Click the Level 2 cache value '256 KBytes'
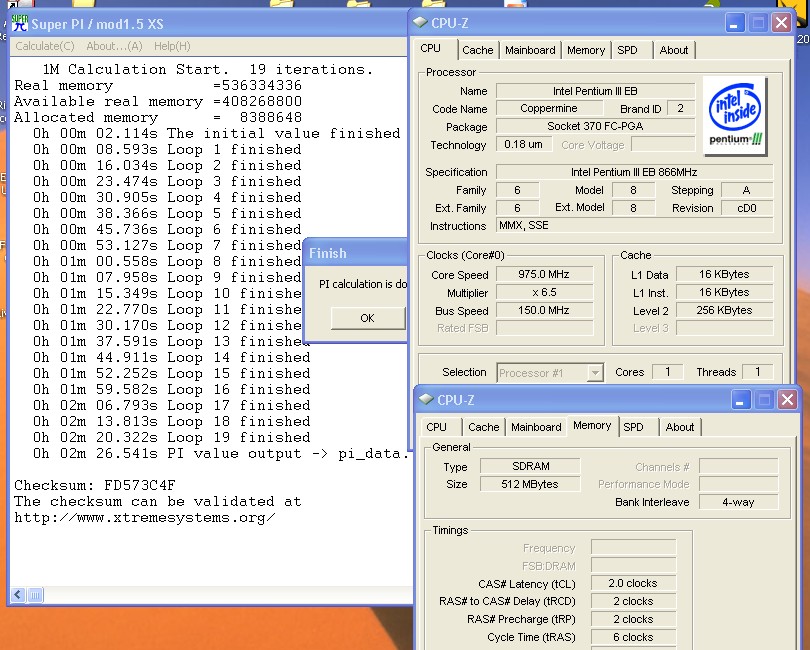Image resolution: width=810 pixels, height=650 pixels. [724, 311]
